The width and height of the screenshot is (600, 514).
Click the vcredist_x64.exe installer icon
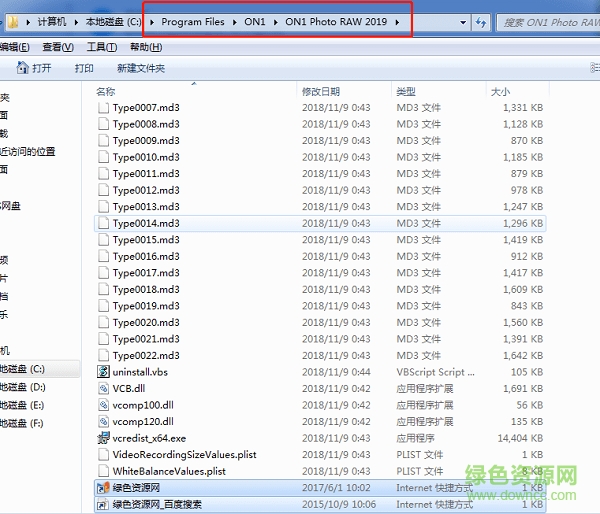click(x=103, y=438)
